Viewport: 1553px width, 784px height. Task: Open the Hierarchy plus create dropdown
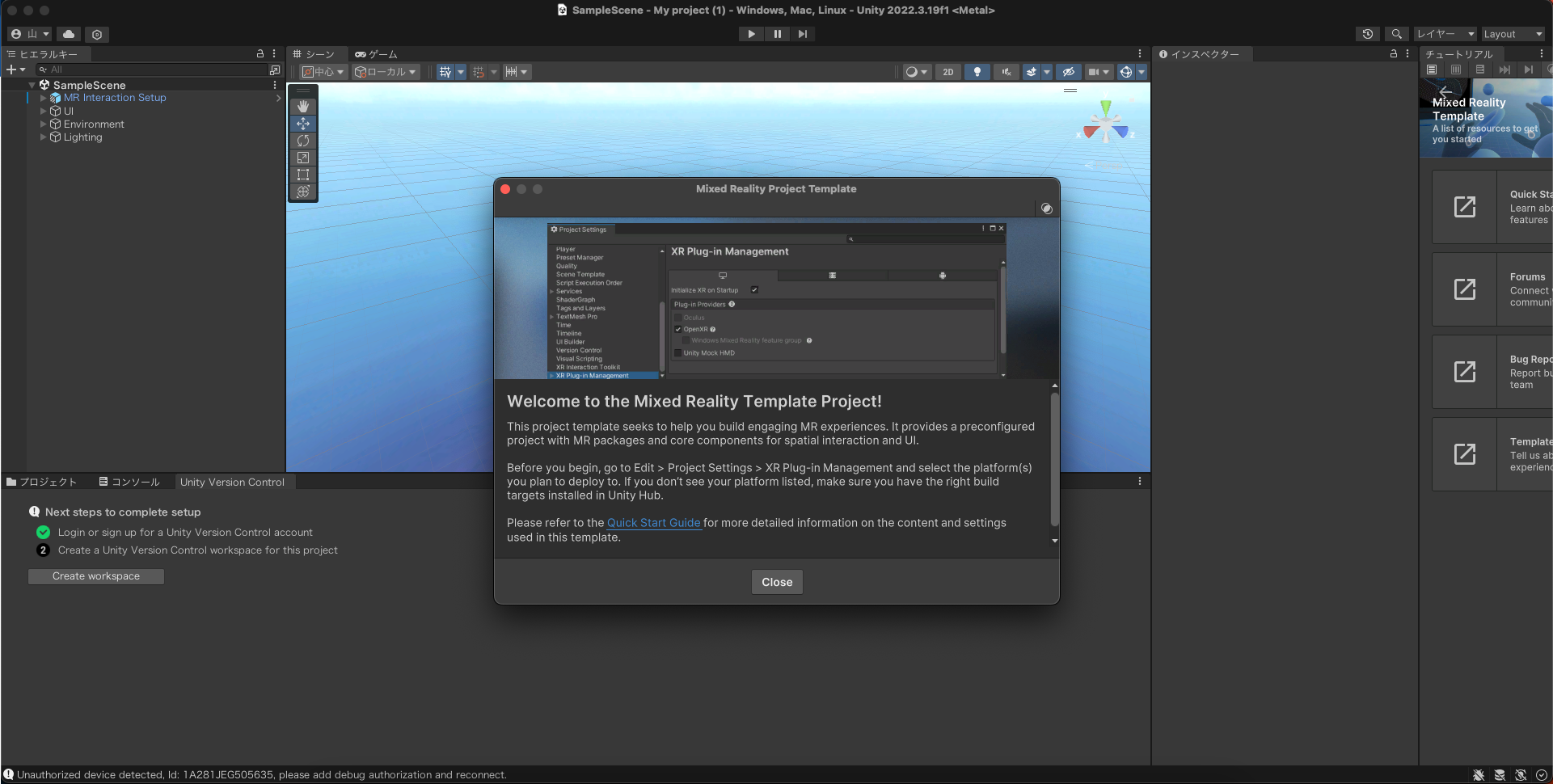(16, 70)
